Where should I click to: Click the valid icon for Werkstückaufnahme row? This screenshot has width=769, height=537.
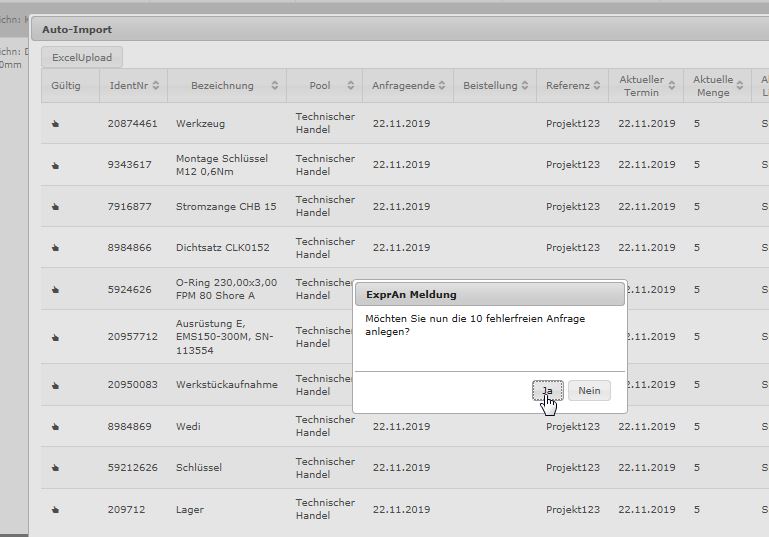pos(56,385)
